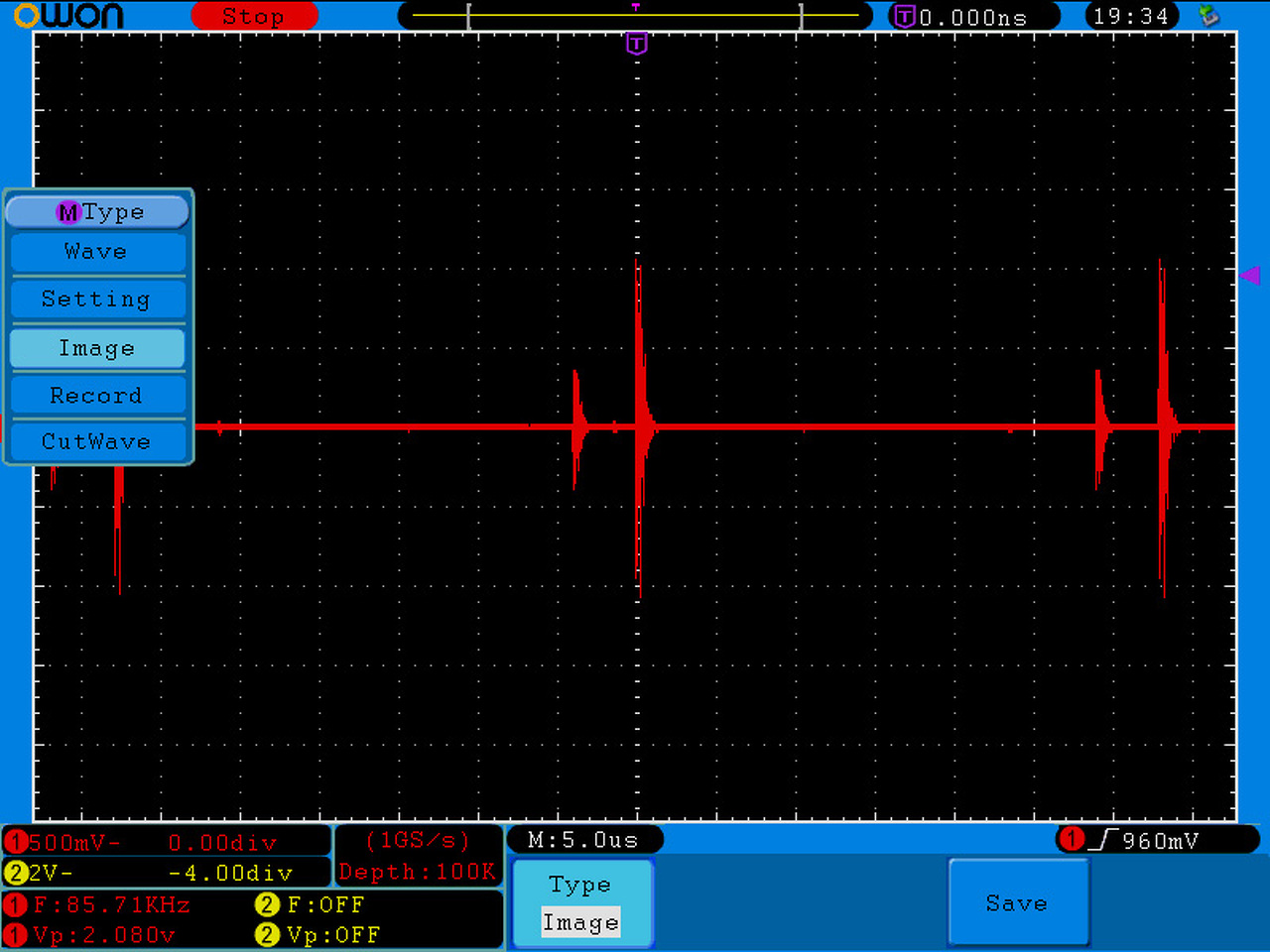Choose CutWave from the Type menu
The width and height of the screenshot is (1270, 952).
tap(97, 441)
